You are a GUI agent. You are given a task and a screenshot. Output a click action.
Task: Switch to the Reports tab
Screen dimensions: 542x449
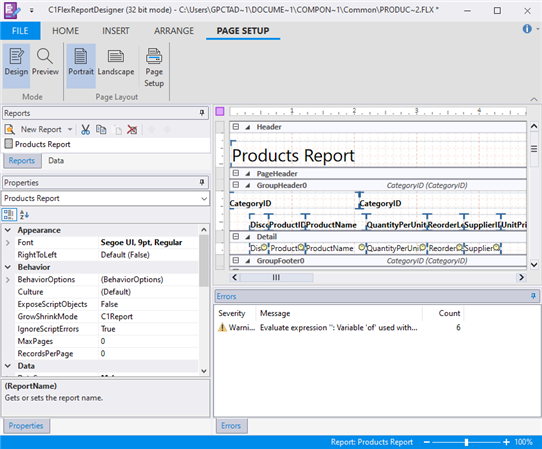(x=22, y=161)
